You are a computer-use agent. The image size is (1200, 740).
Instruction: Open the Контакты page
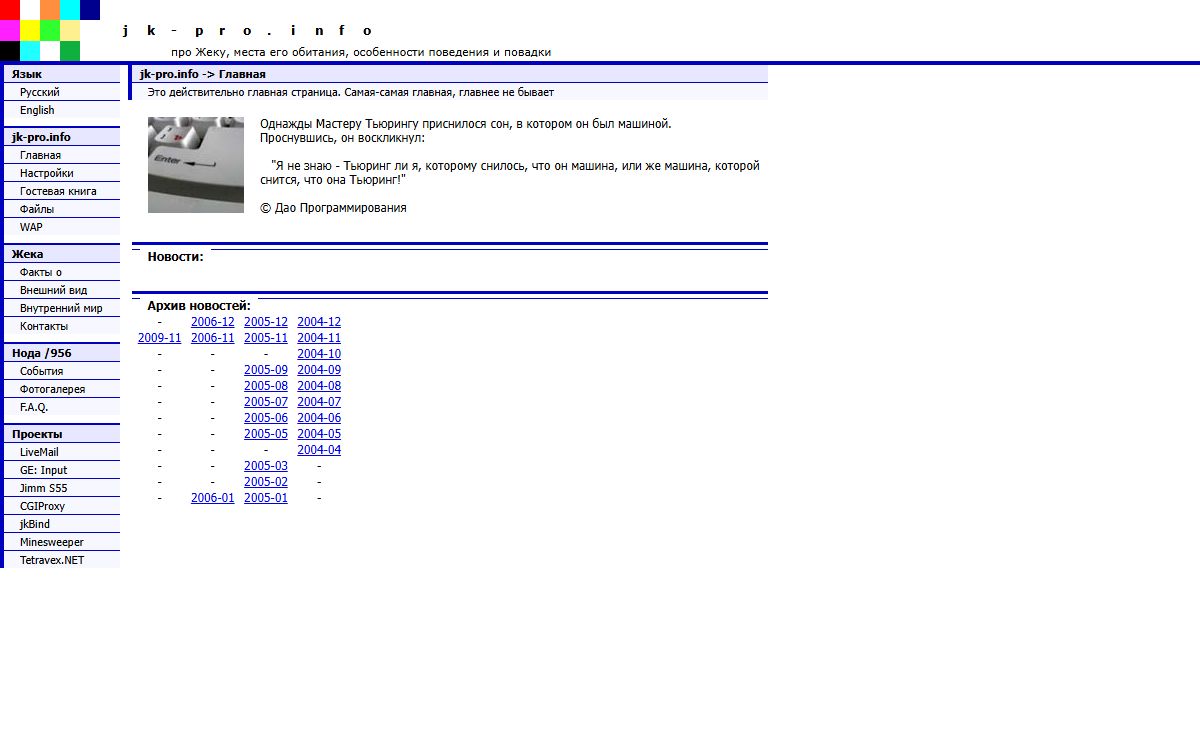(44, 326)
